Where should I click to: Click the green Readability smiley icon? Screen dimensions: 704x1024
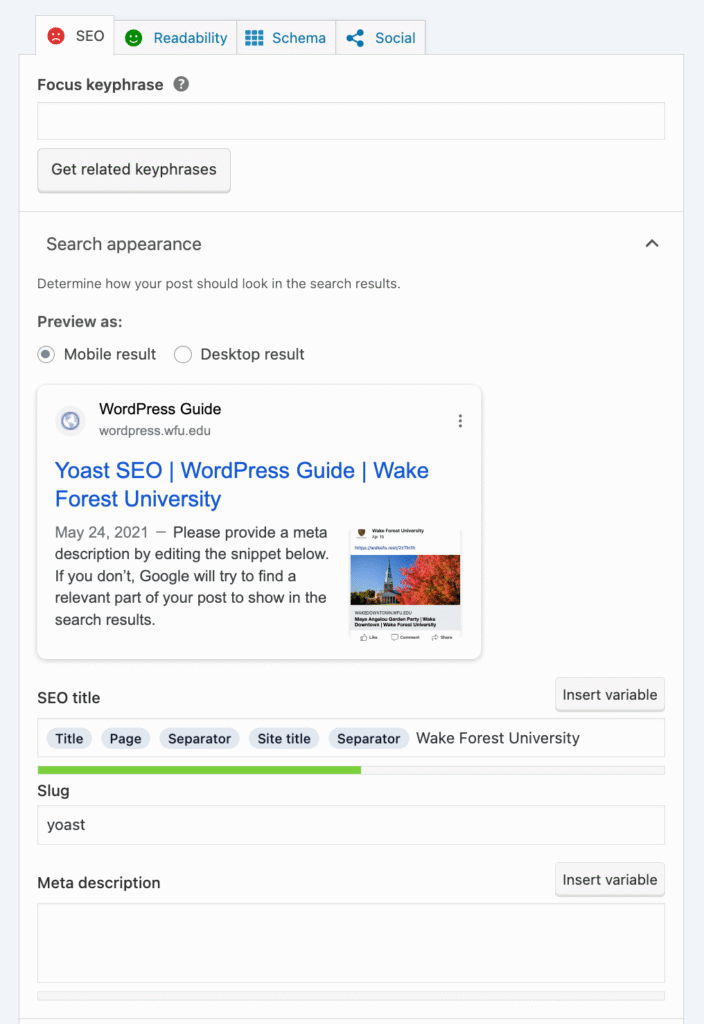135,38
